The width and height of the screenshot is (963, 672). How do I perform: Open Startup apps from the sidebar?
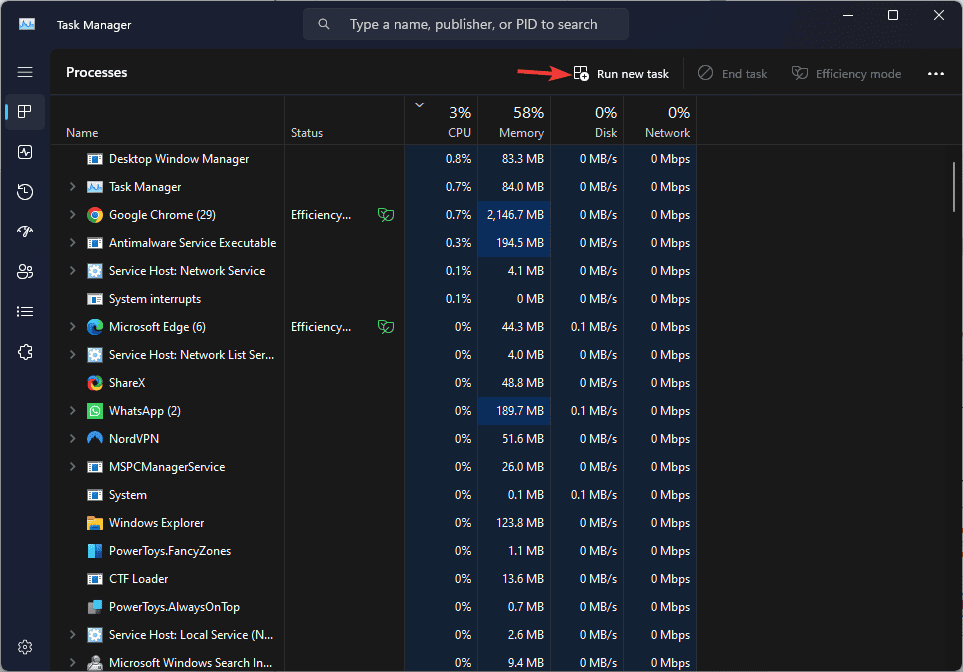point(25,232)
